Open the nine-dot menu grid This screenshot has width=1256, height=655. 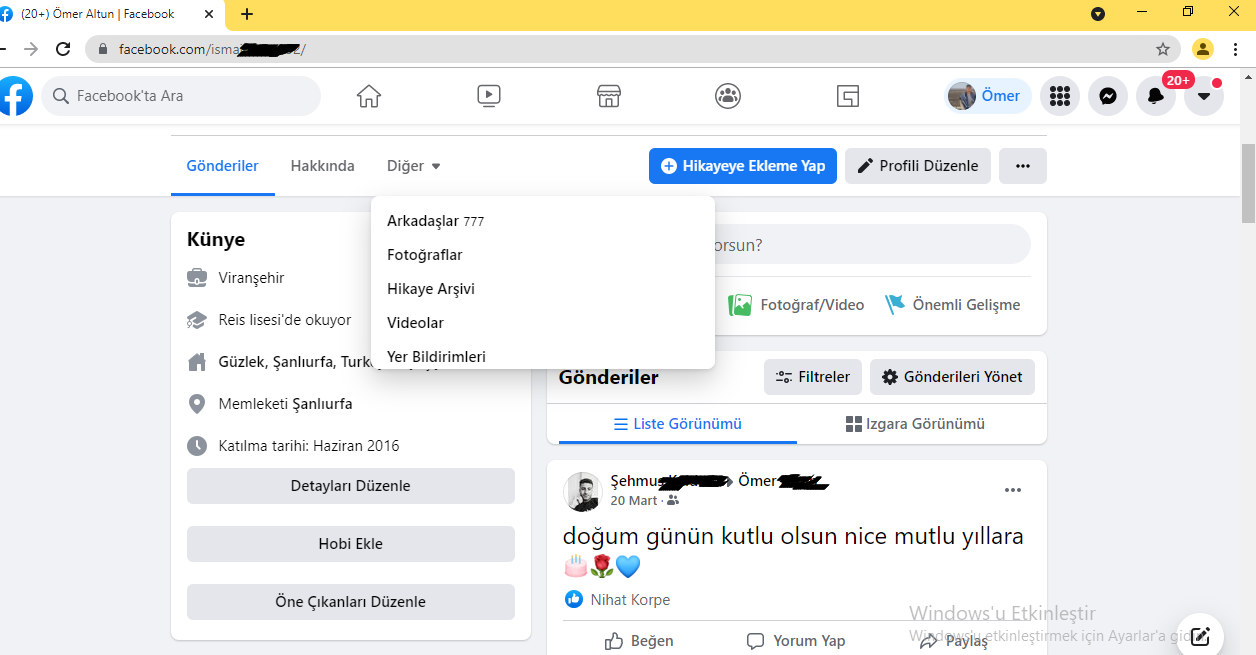pos(1060,96)
